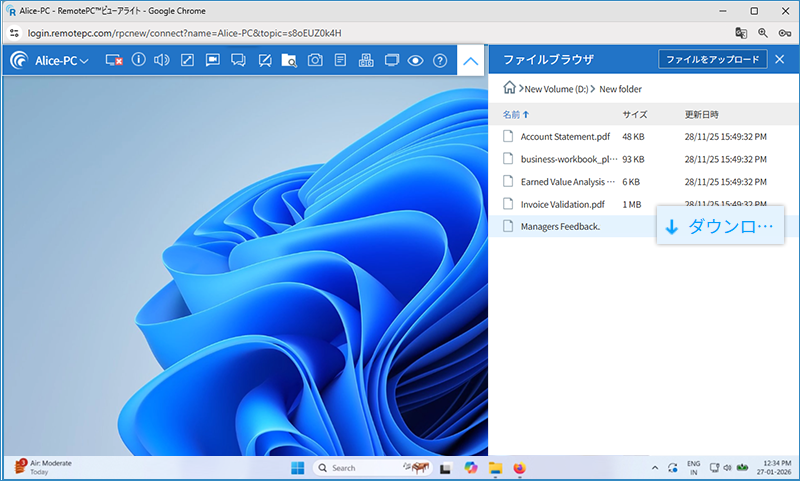Toggle the eye view icon
The image size is (800, 481).
(x=415, y=61)
